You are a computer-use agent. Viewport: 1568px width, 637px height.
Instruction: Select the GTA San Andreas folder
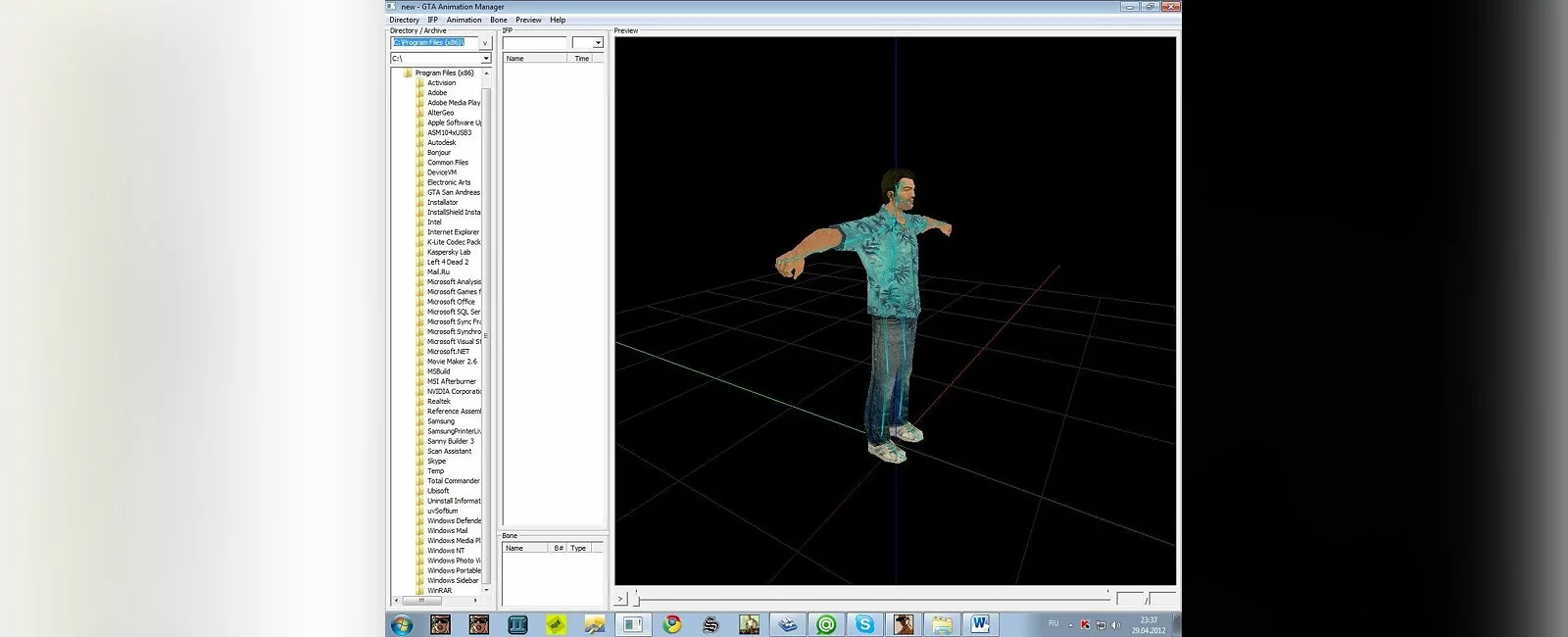point(454,192)
